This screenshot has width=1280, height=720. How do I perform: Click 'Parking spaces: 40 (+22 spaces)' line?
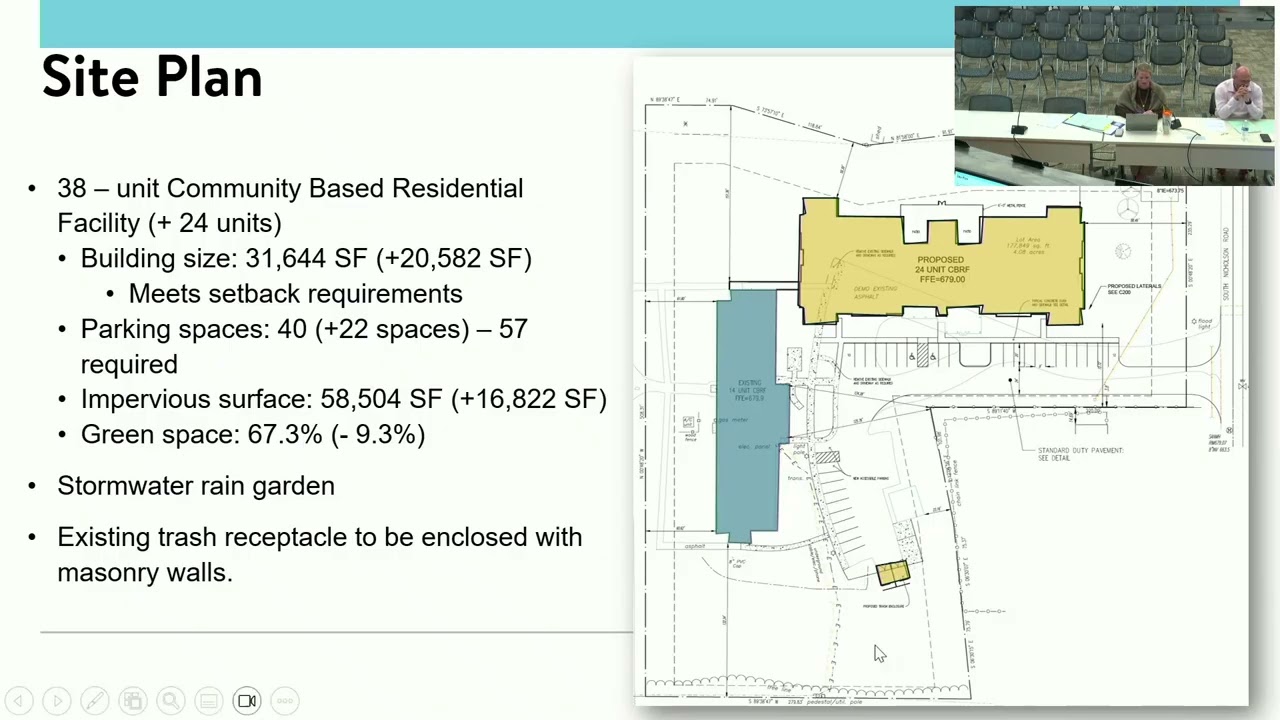304,346
